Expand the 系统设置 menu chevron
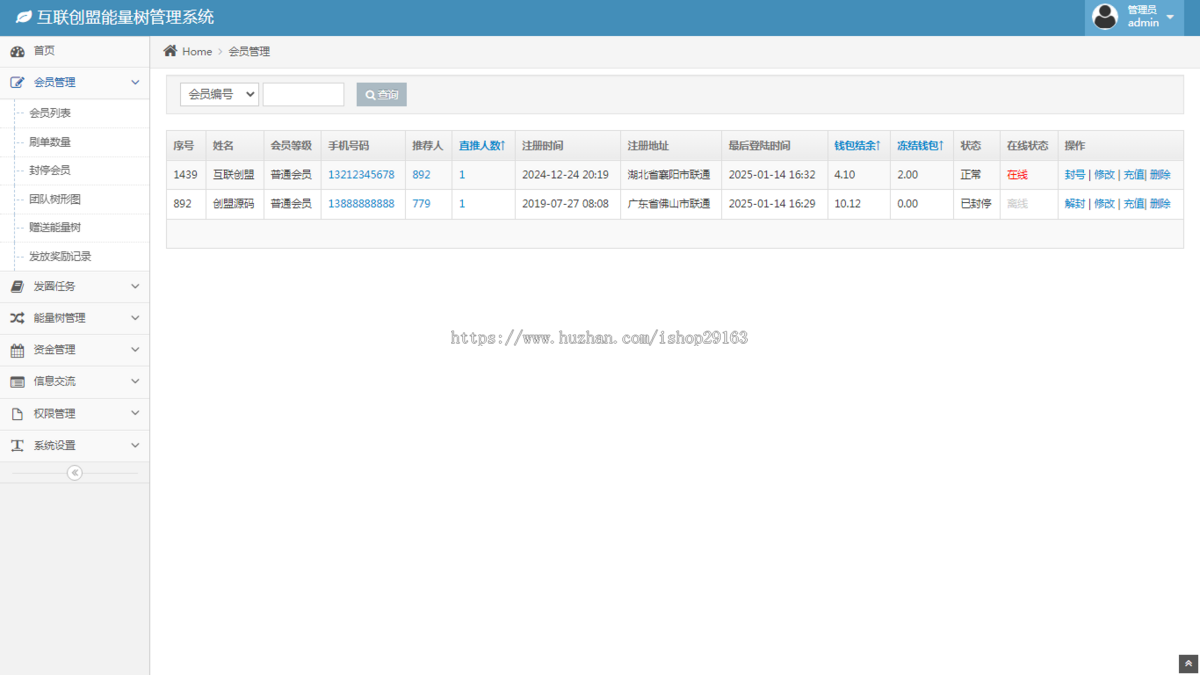The width and height of the screenshot is (1200, 675). click(x=135, y=446)
